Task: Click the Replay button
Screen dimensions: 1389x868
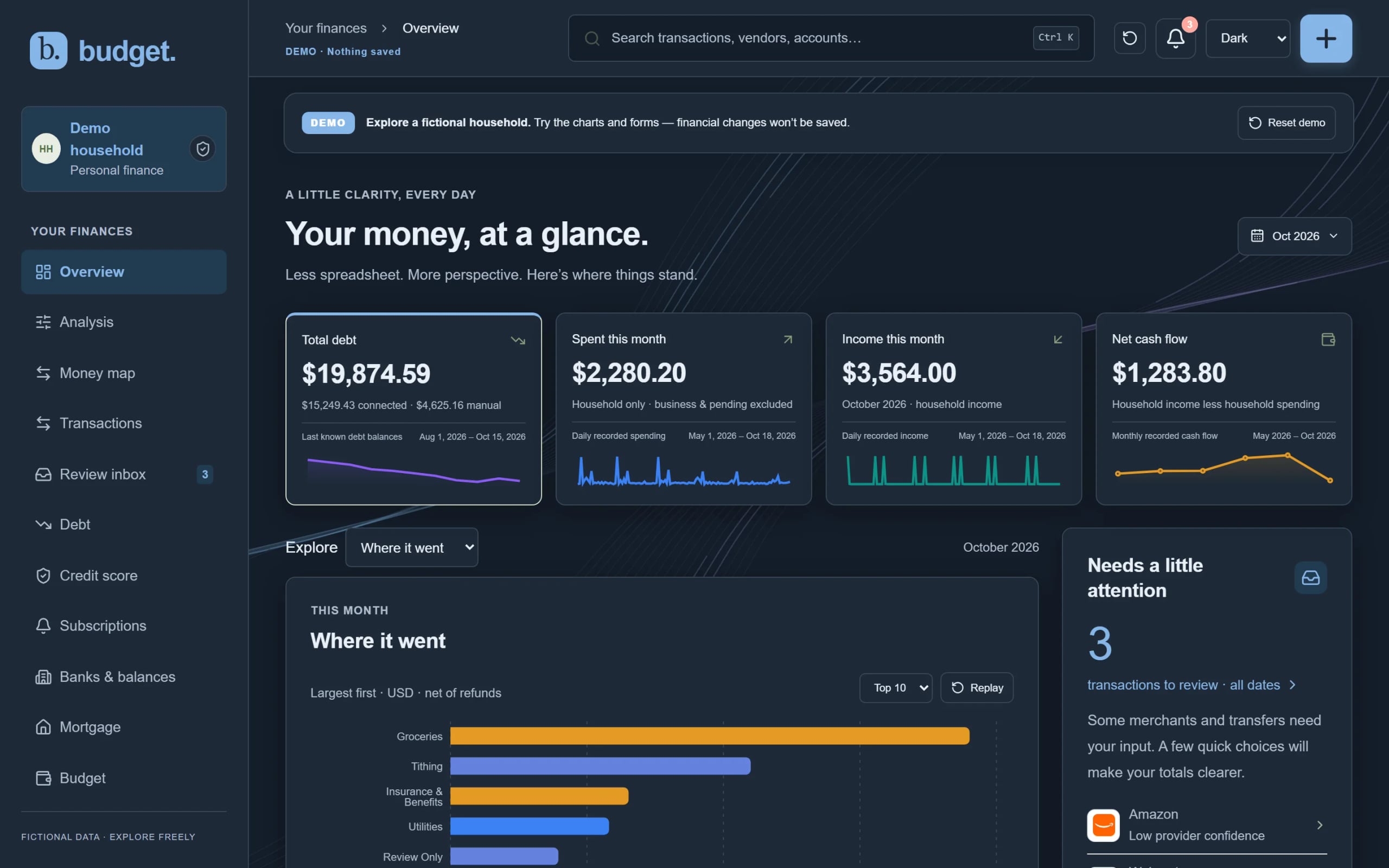Action: (x=977, y=687)
